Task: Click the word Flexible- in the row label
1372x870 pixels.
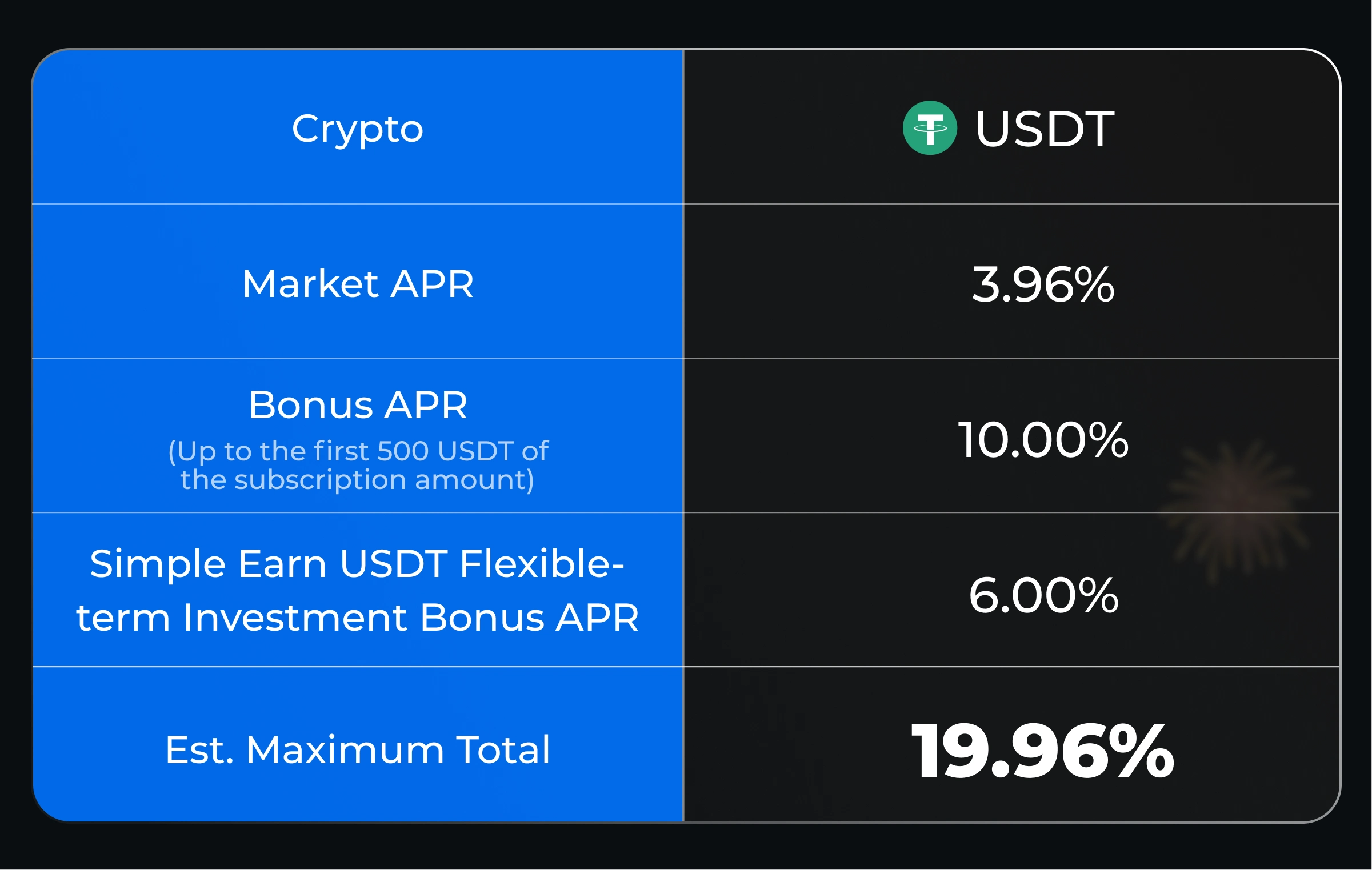Action: pos(542,564)
